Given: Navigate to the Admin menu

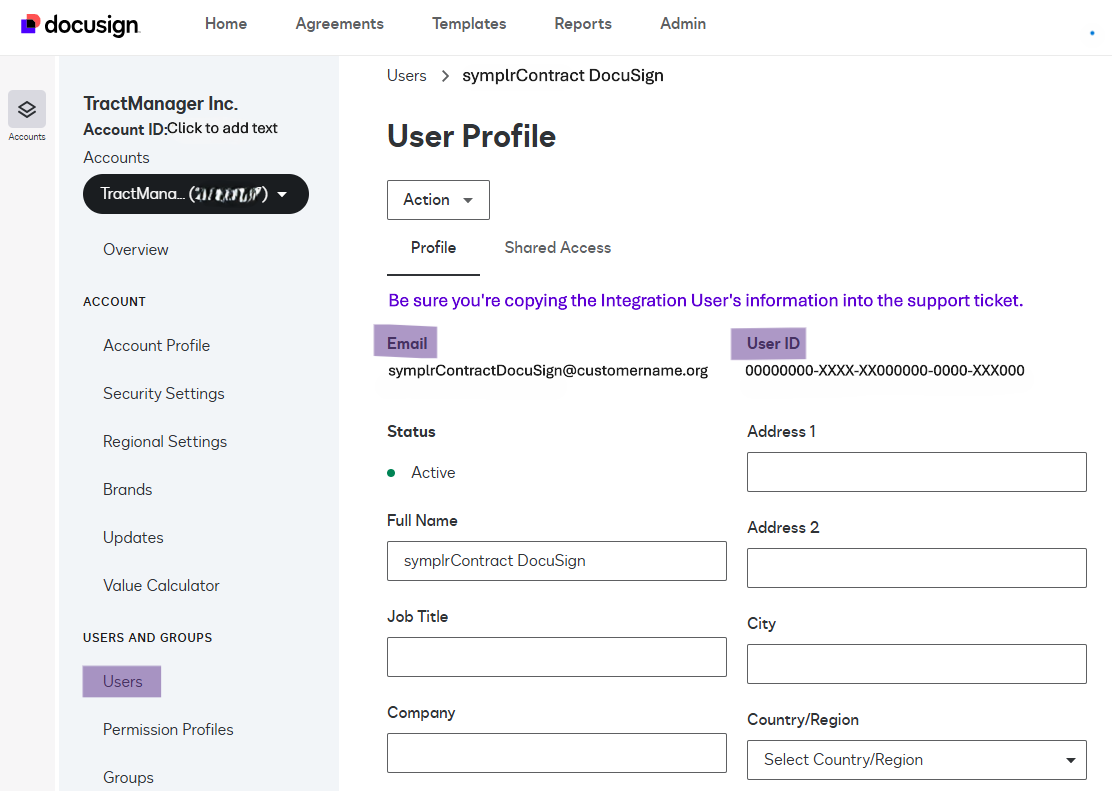Looking at the screenshot, I should point(683,23).
